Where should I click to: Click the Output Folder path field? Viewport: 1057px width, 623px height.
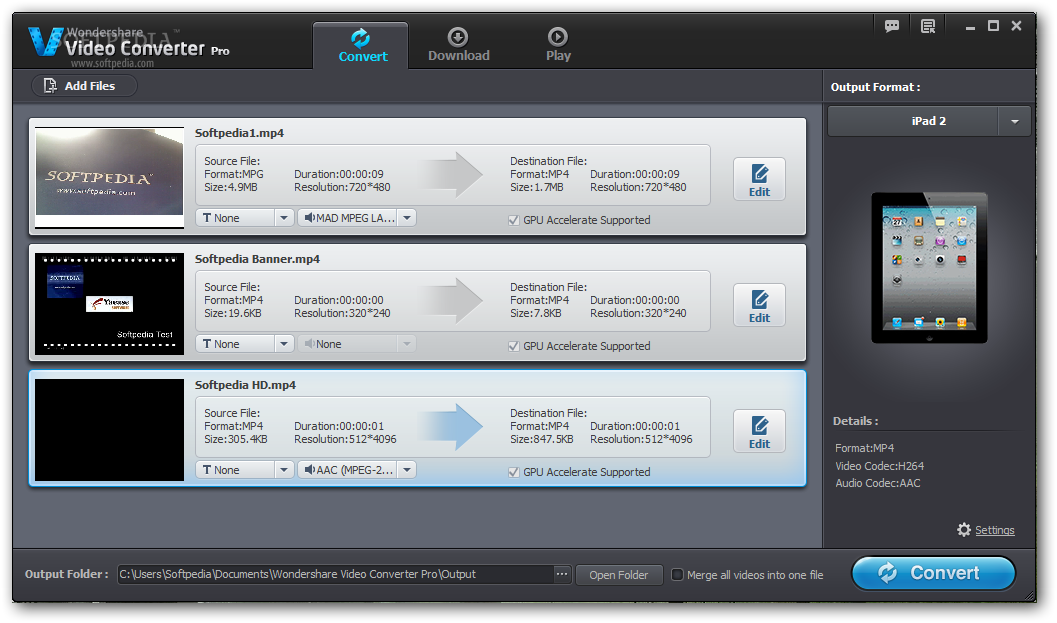[x=335, y=574]
